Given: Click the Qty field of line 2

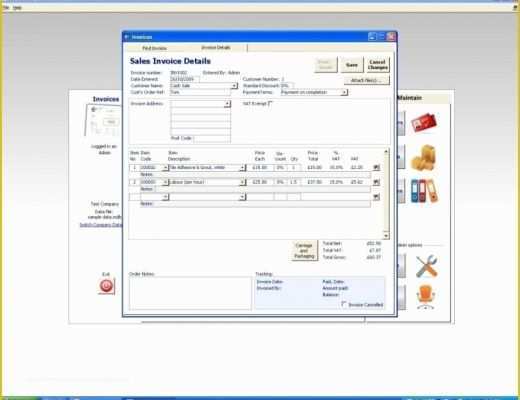Looking at the screenshot, I should point(293,182).
